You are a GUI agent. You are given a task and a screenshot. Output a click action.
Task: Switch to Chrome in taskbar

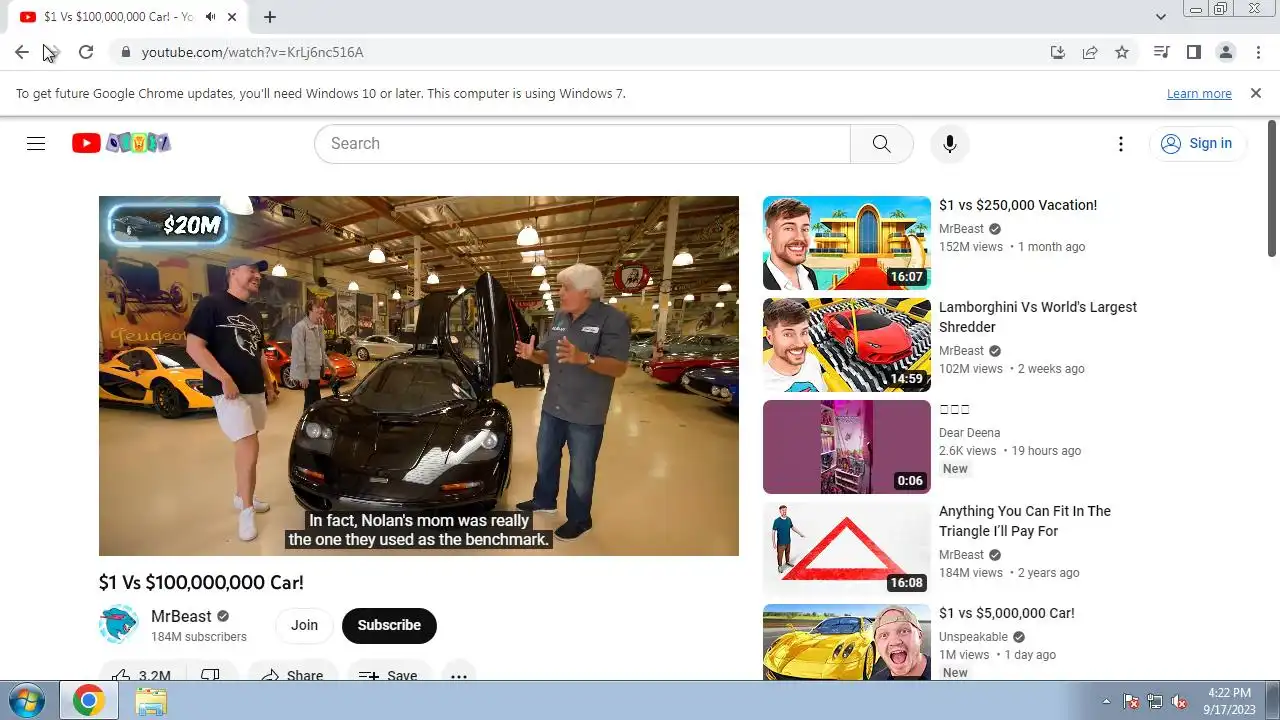click(x=89, y=701)
